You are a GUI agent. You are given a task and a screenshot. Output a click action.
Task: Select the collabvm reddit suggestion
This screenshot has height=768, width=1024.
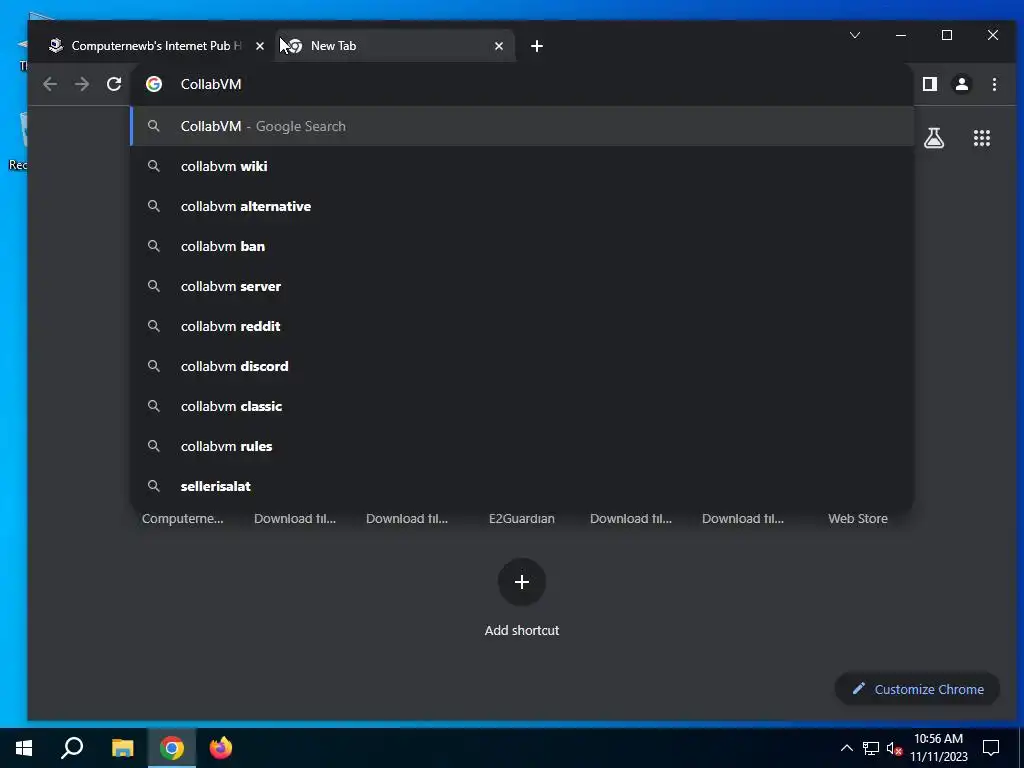[522, 326]
